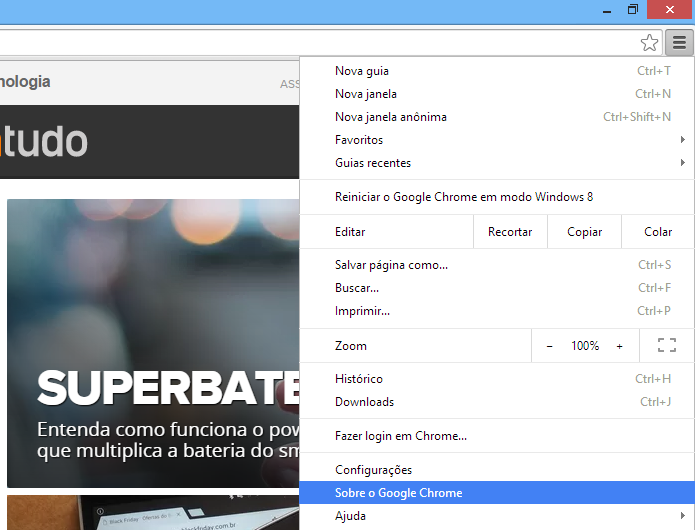Expand the Favoritos submenu
The height and width of the screenshot is (530, 695).
point(497,140)
